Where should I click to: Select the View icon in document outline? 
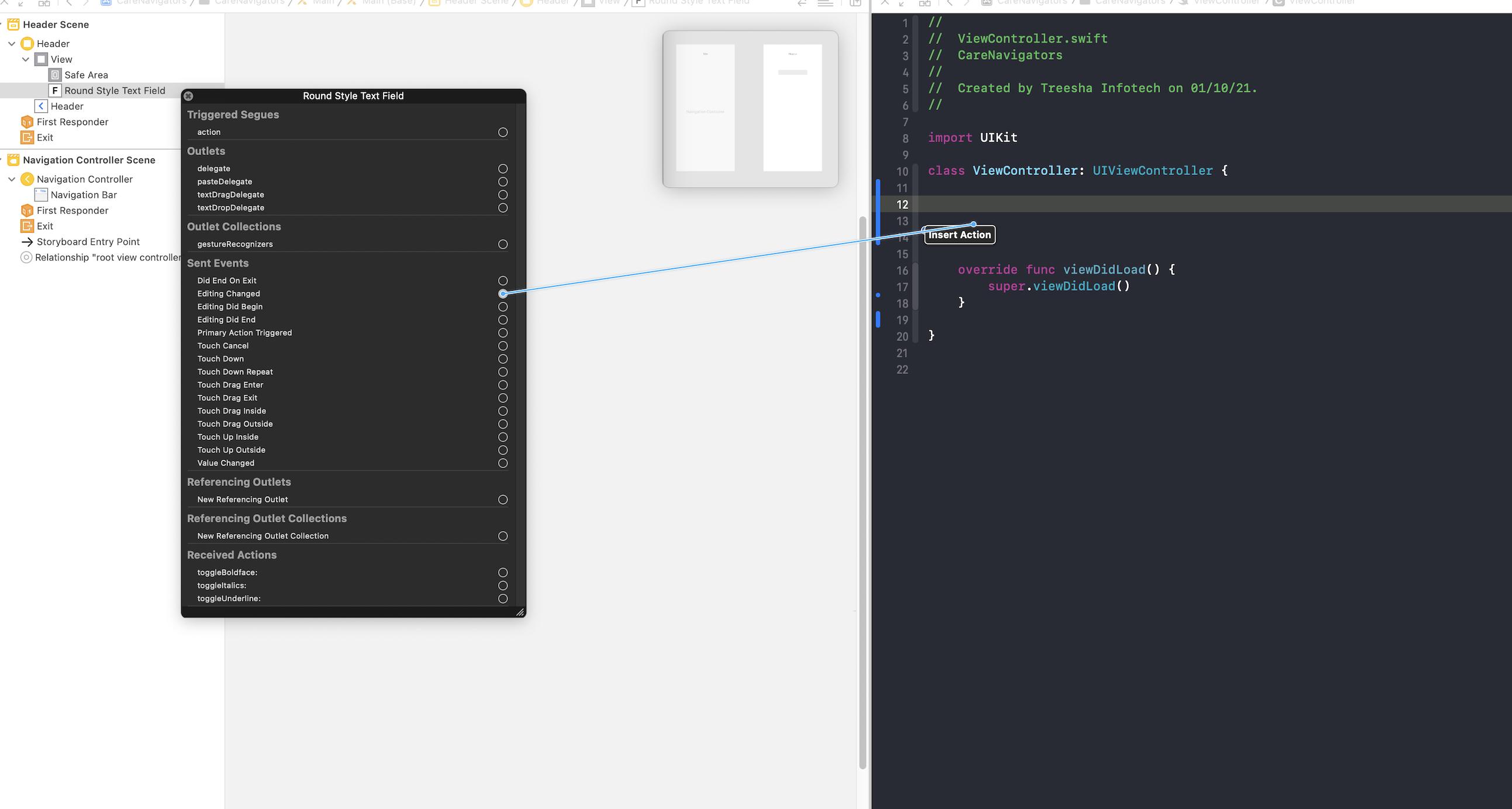(x=41, y=59)
